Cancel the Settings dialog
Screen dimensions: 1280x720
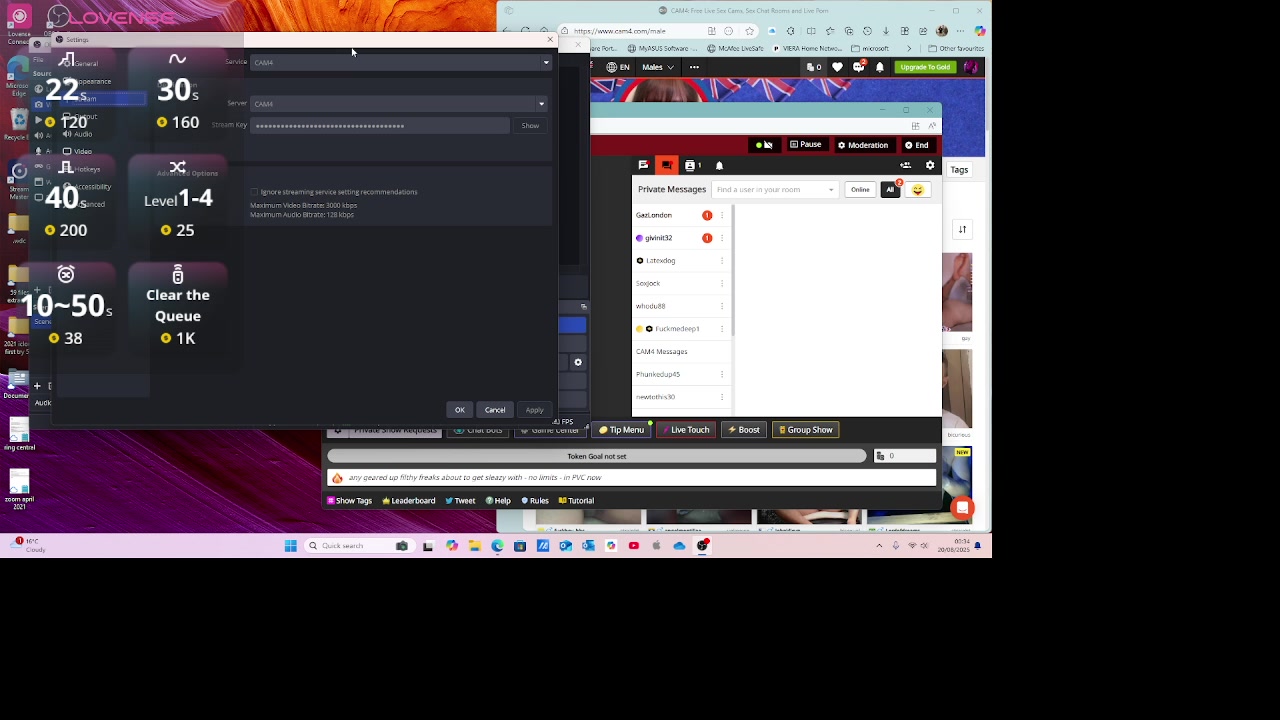pyautogui.click(x=495, y=410)
